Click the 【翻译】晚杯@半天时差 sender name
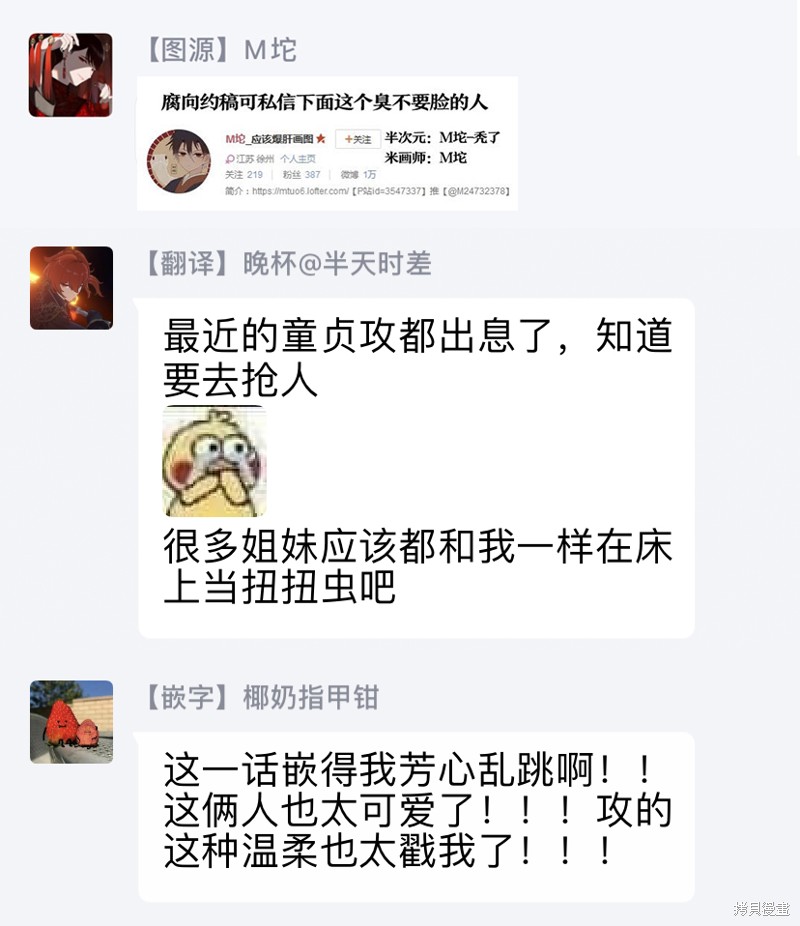 [x=288, y=263]
